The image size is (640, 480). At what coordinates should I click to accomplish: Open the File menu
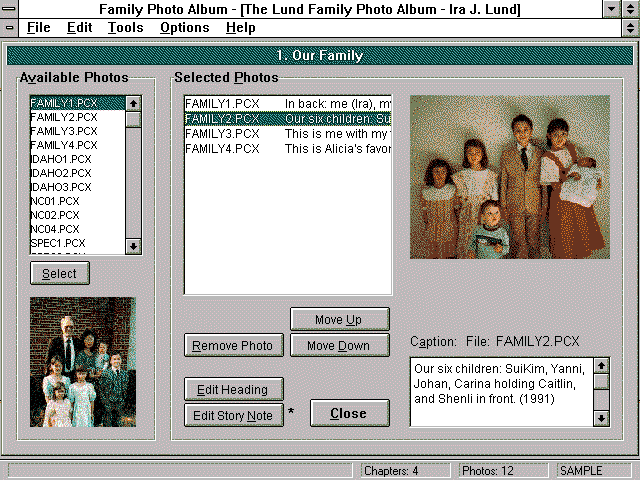(39, 27)
